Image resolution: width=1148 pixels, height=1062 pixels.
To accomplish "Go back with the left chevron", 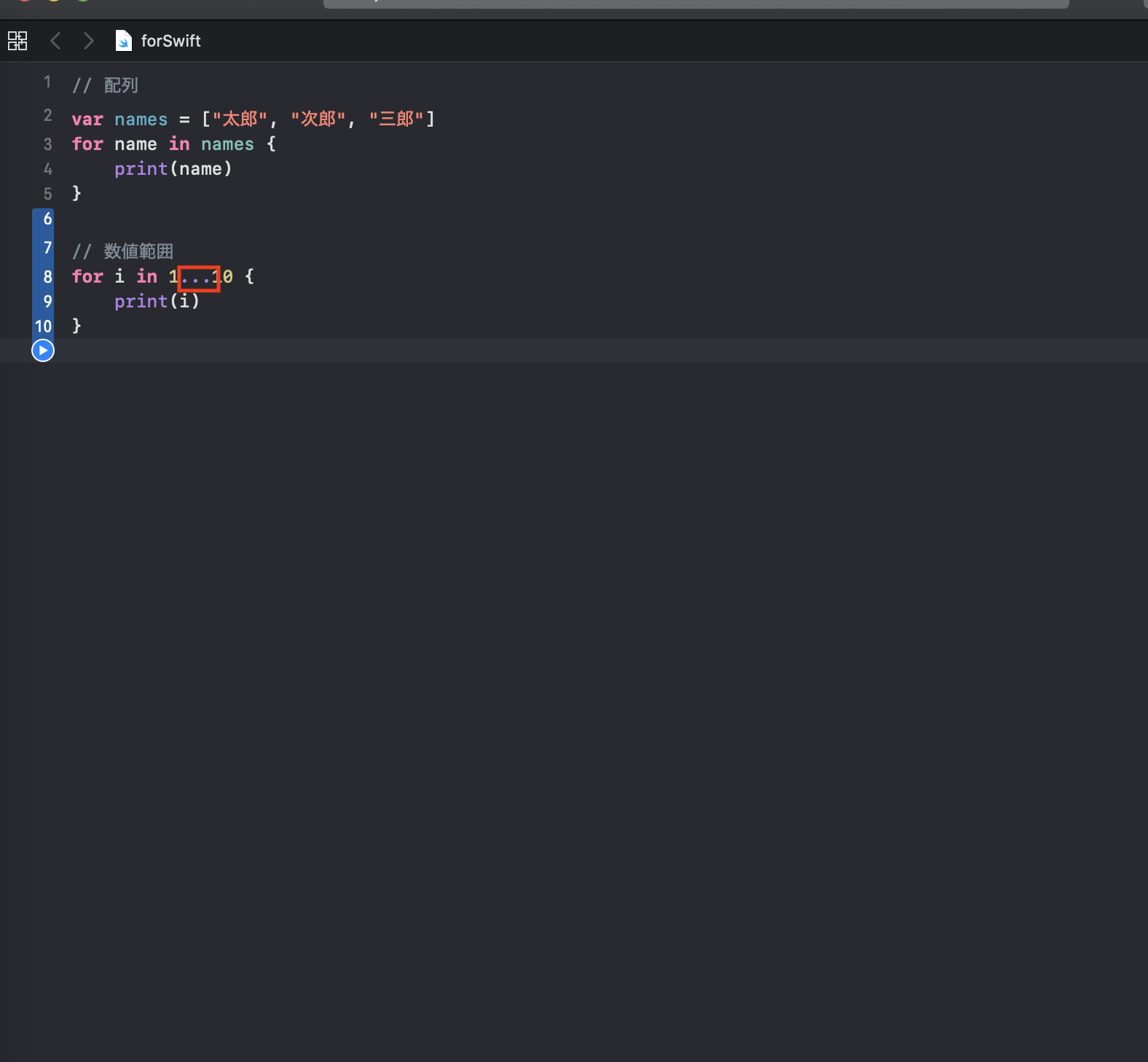I will point(55,41).
